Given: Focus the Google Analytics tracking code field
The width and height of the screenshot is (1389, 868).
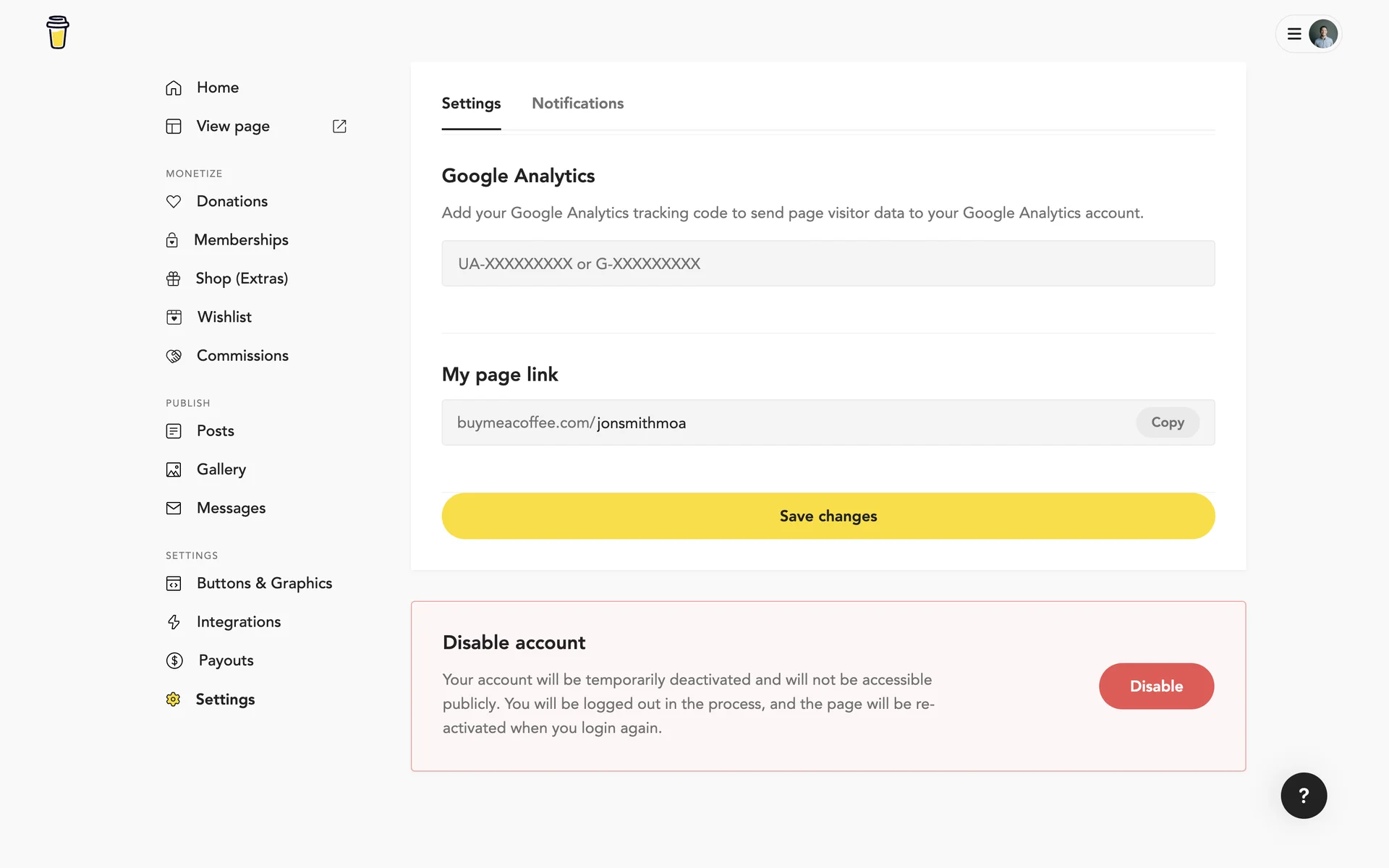Looking at the screenshot, I should [828, 263].
